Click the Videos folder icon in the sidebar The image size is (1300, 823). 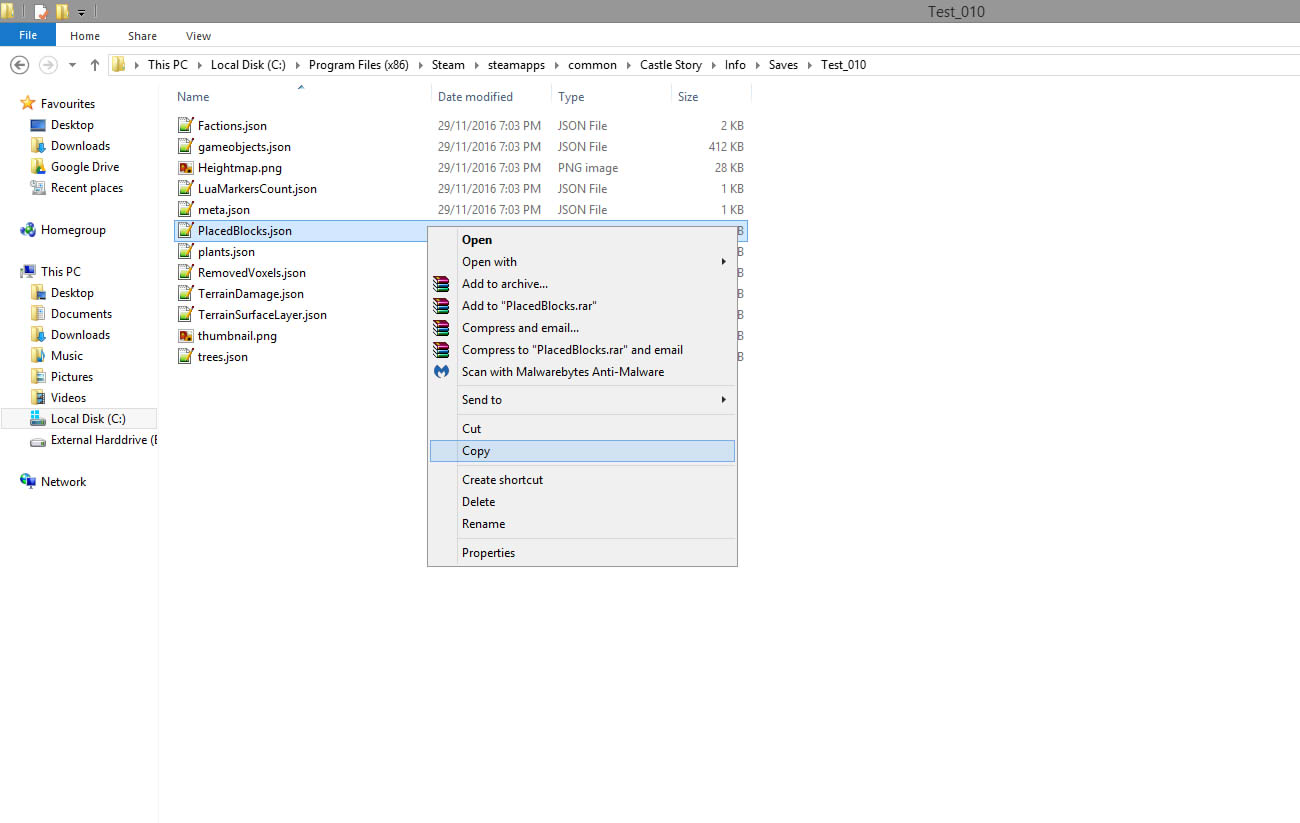(x=38, y=398)
